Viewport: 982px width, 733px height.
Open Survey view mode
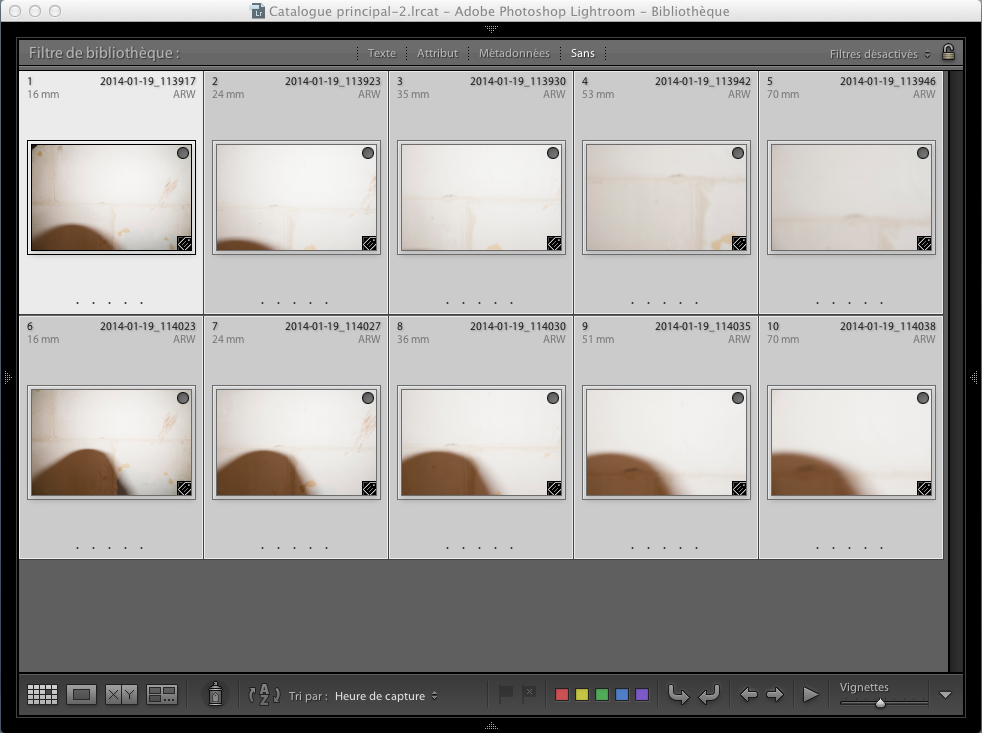pyautogui.click(x=162, y=694)
